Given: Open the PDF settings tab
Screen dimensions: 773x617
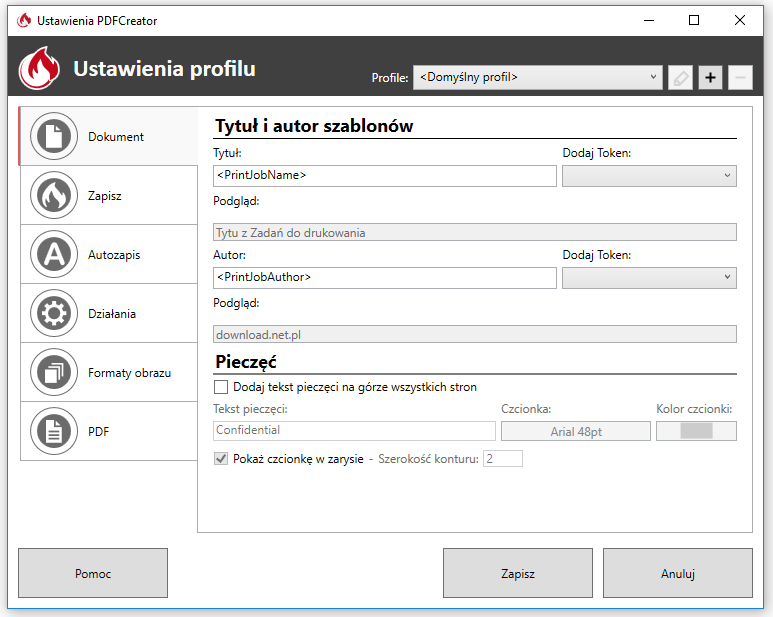Looking at the screenshot, I should tap(108, 432).
